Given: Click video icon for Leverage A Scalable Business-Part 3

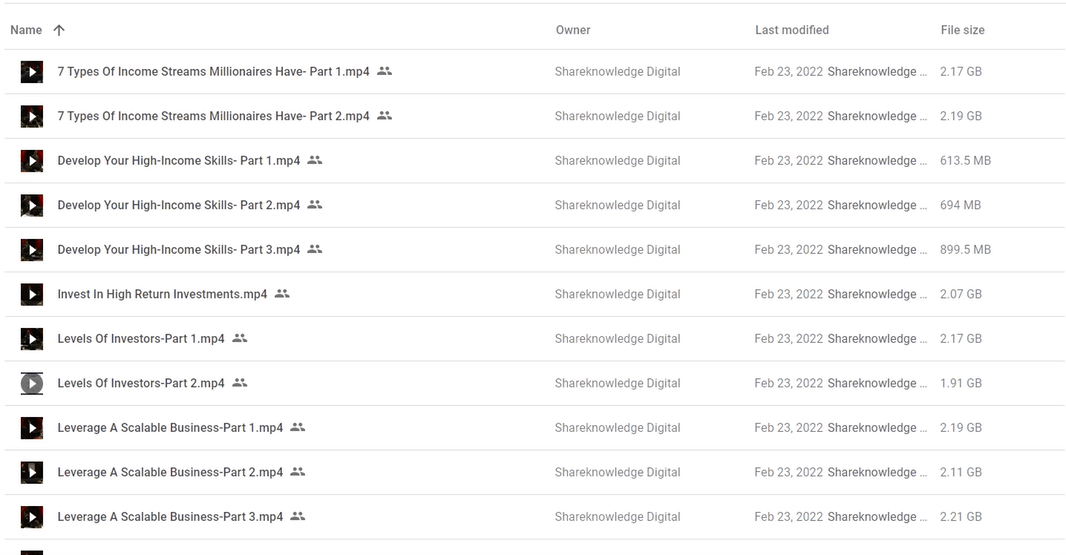Looking at the screenshot, I should click(32, 517).
